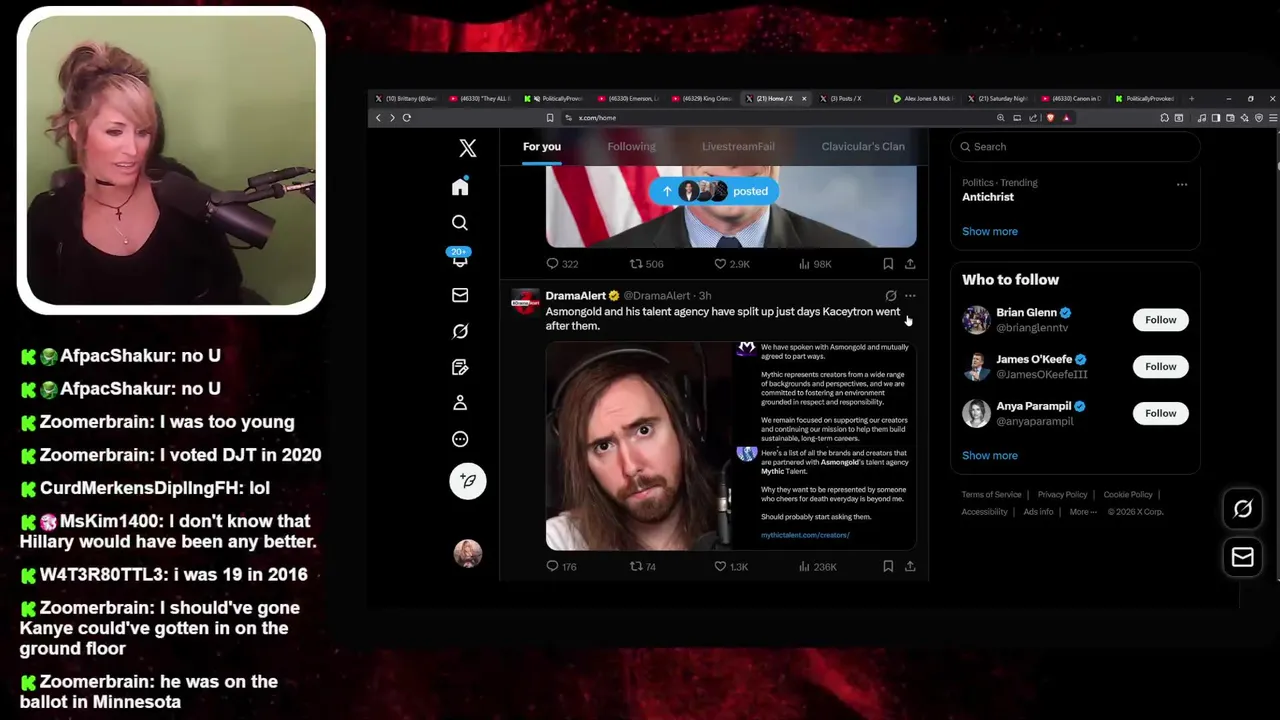Viewport: 1280px width, 720px height.
Task: Compose a new post with feather button
Action: (x=467, y=481)
